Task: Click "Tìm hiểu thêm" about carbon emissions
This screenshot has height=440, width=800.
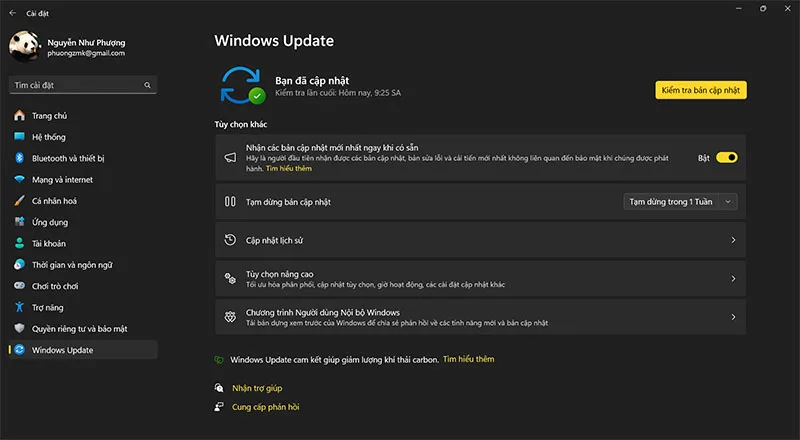Action: pos(468,359)
